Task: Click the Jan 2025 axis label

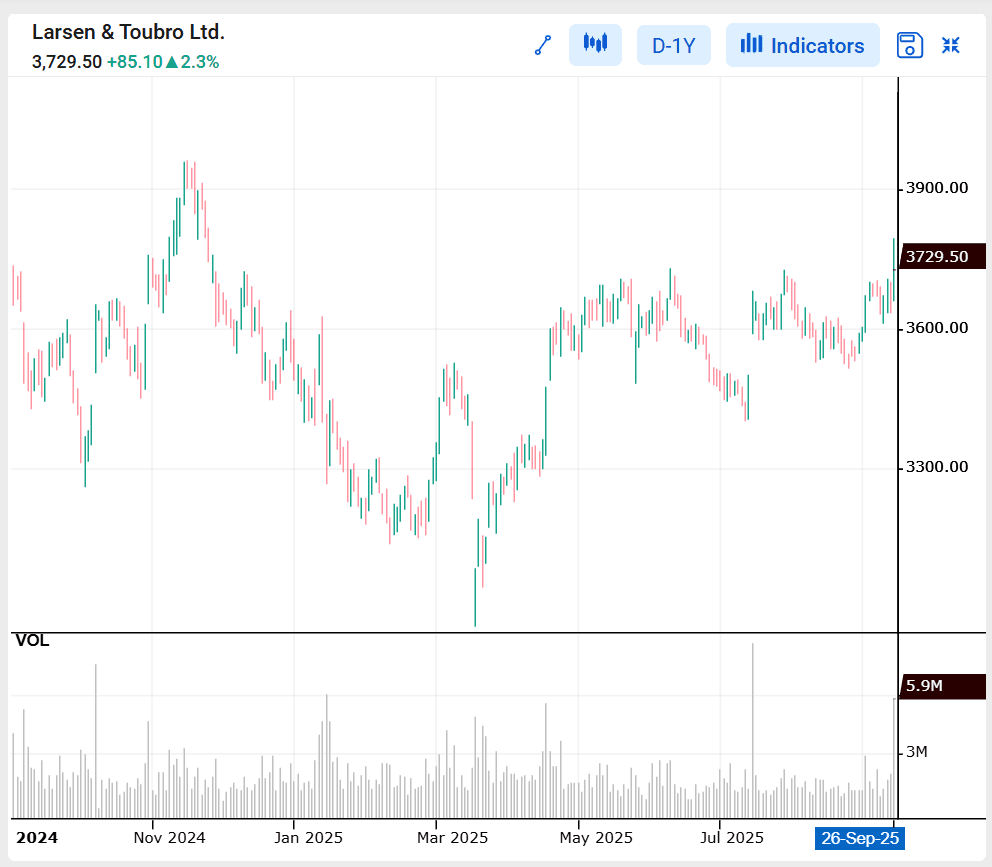Action: (x=308, y=838)
